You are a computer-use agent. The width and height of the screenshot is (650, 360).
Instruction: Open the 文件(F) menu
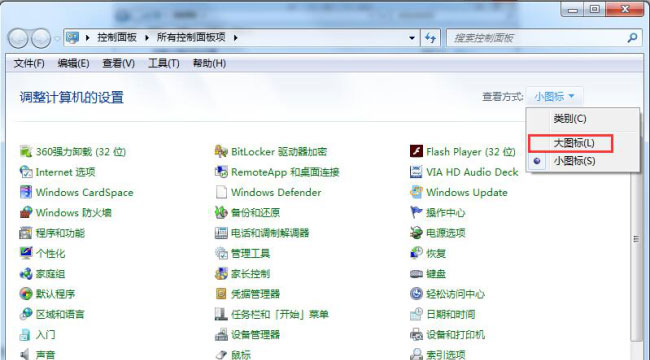tap(29, 63)
